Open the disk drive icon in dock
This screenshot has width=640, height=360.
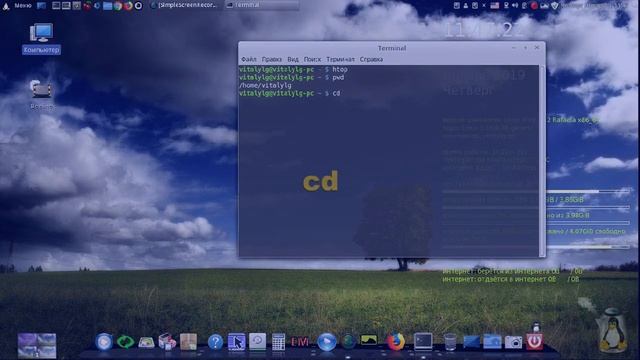click(x=146, y=342)
